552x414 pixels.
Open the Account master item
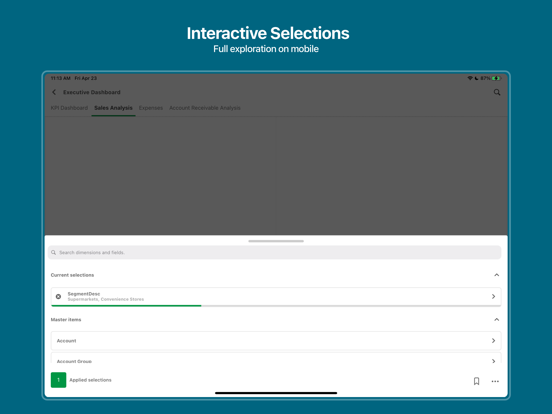tap(276, 341)
